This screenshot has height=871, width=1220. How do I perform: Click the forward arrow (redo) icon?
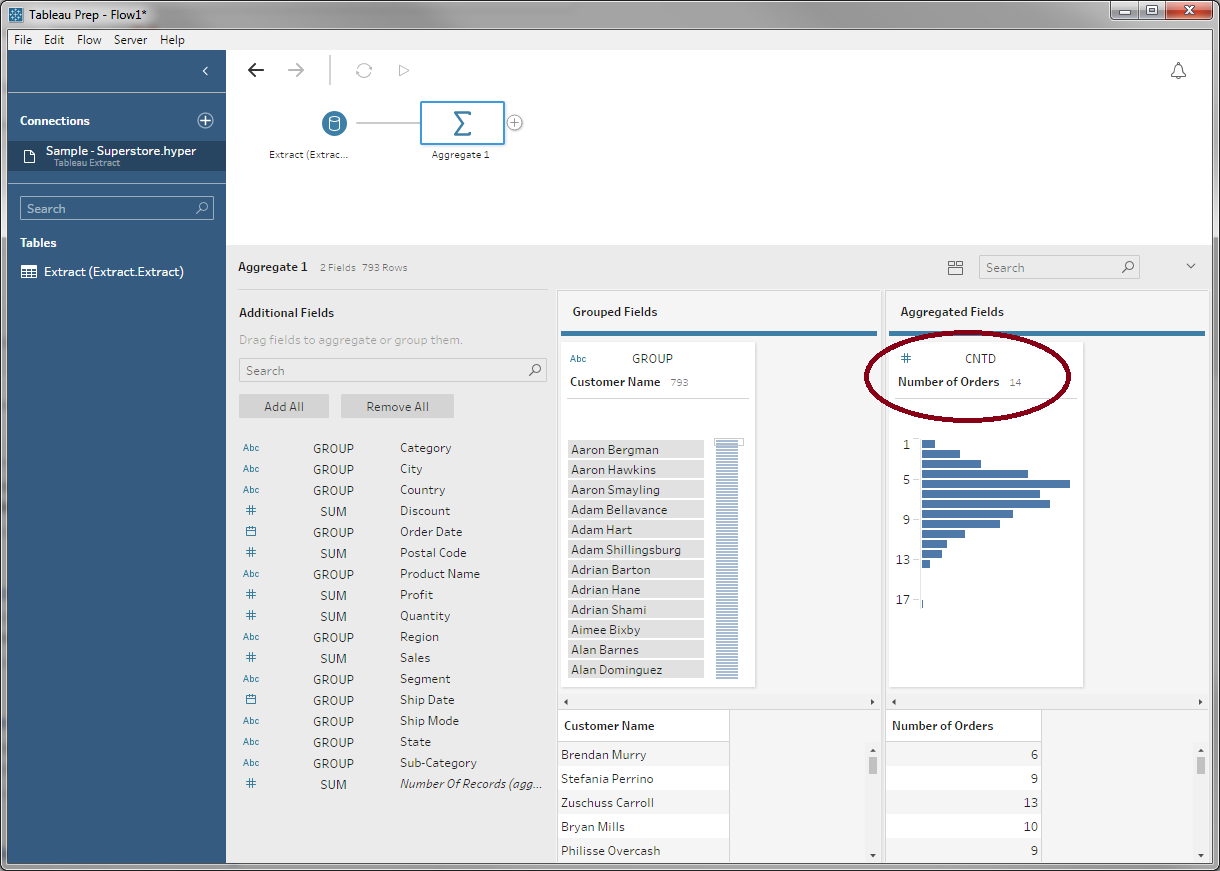[296, 70]
